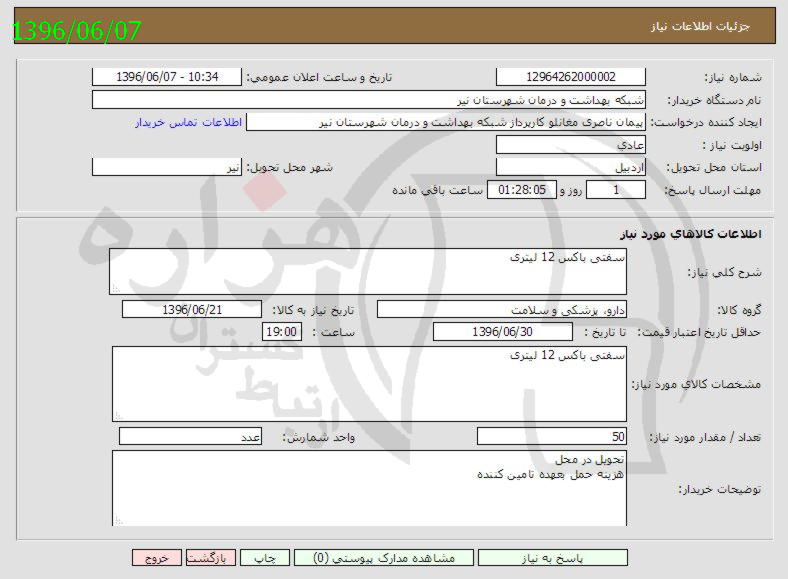Viewport: 788px width, 579px height.
Task: Open اطلاعات تماس خریدار link
Action: coord(188,123)
